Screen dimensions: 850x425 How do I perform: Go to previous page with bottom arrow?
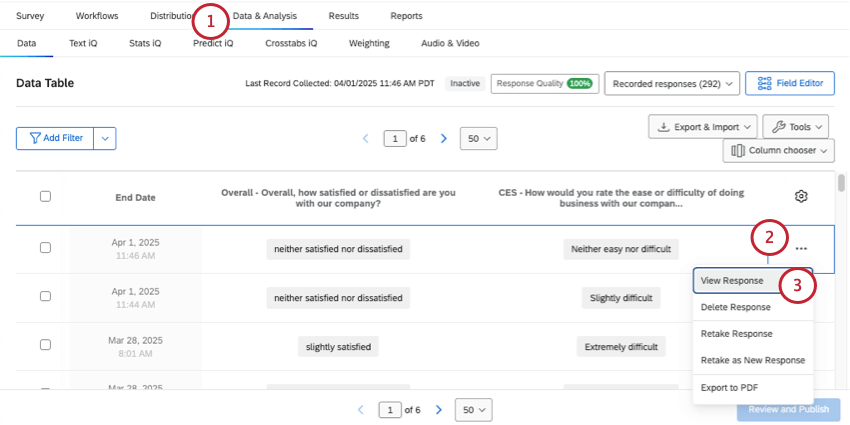coord(361,409)
